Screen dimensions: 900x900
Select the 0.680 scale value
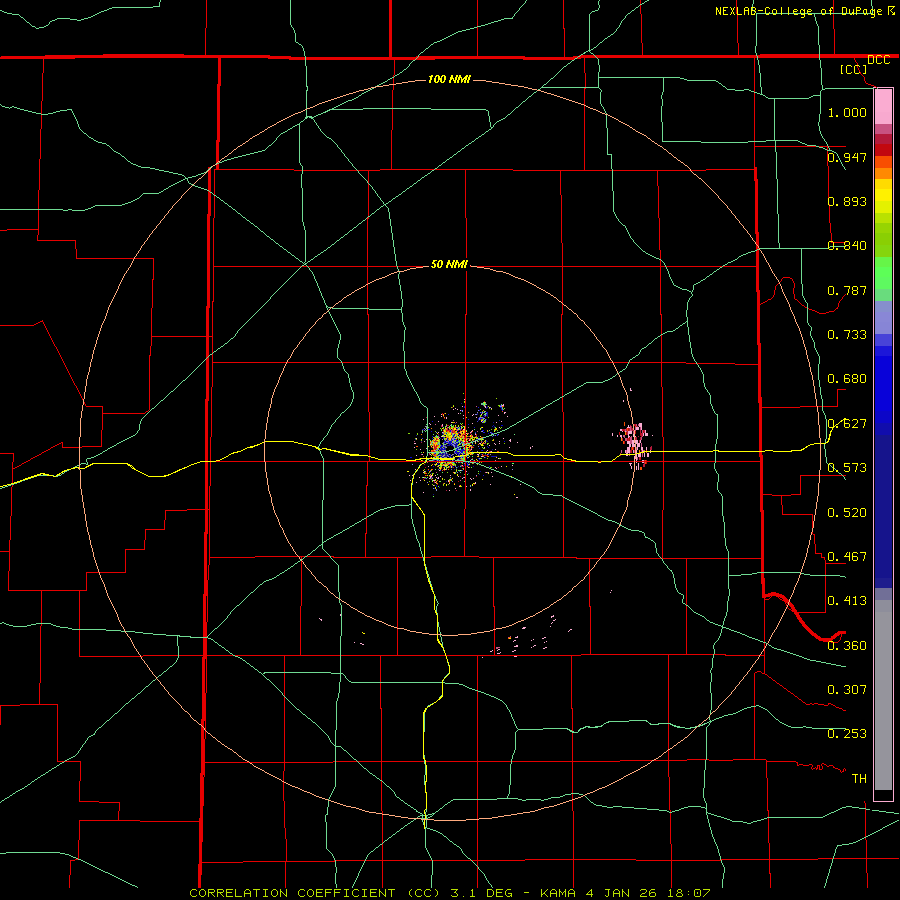pyautogui.click(x=847, y=379)
